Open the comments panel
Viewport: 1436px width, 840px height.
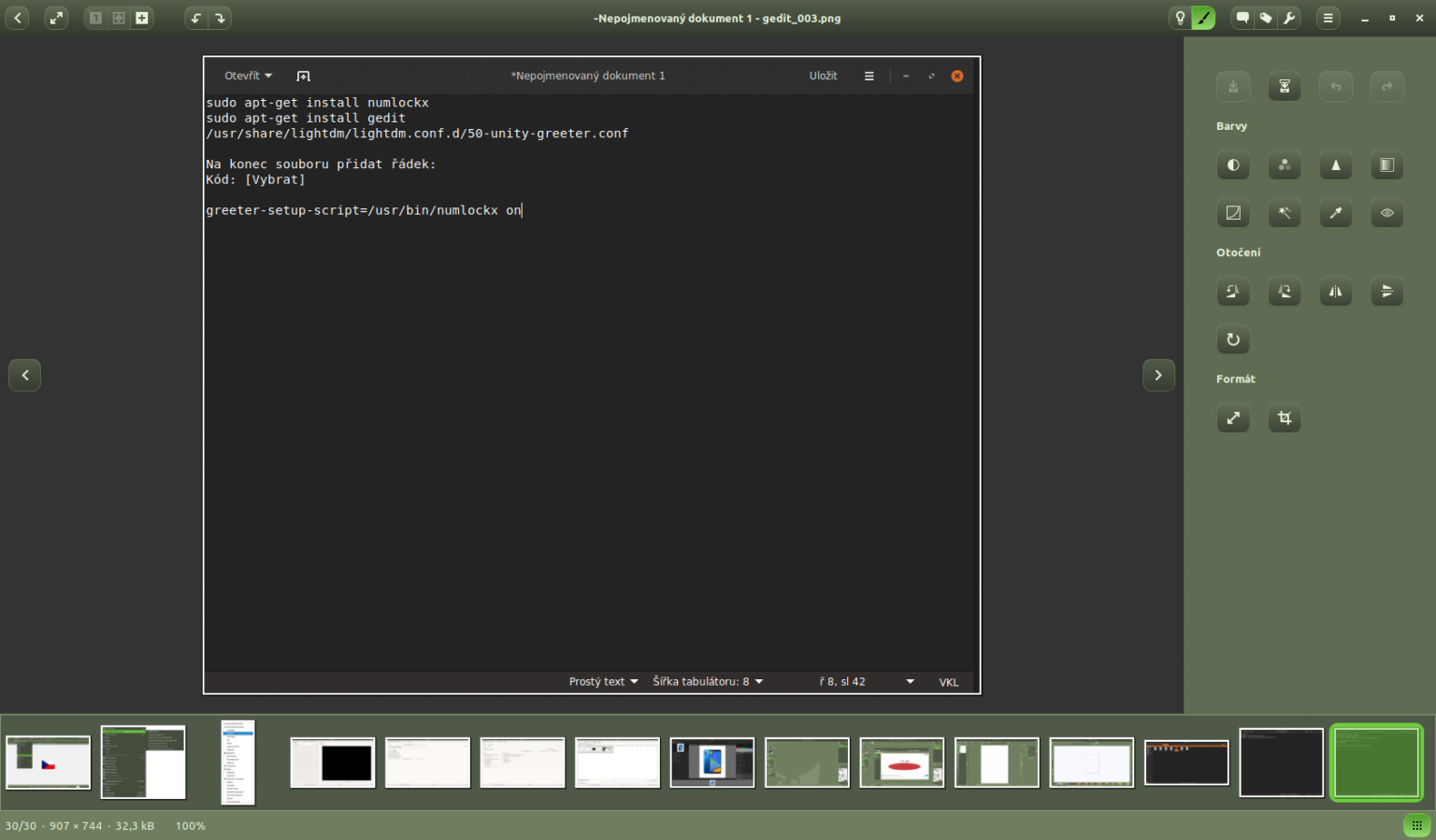point(1242,18)
